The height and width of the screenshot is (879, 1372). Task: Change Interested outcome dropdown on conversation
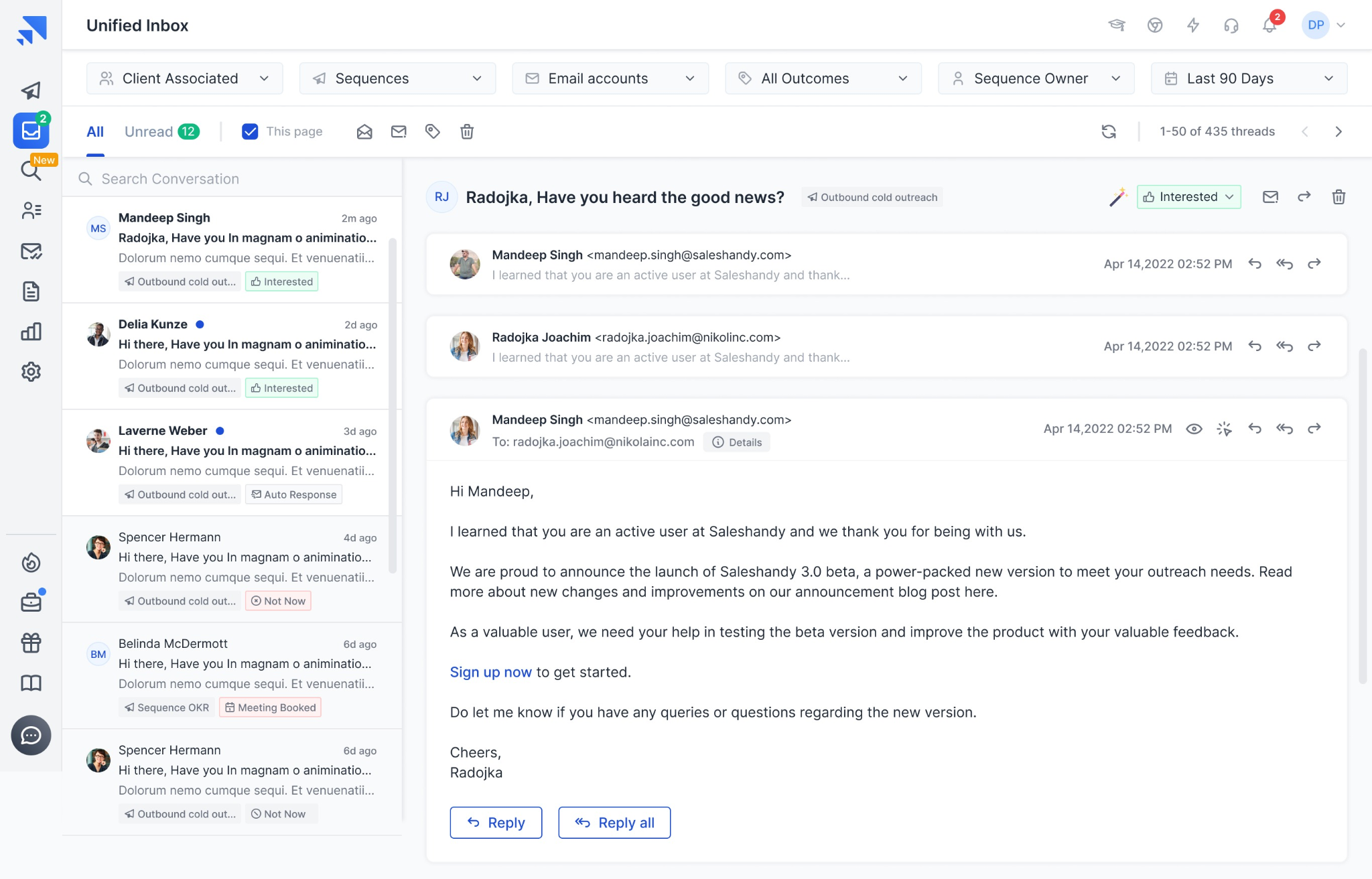coord(1189,196)
